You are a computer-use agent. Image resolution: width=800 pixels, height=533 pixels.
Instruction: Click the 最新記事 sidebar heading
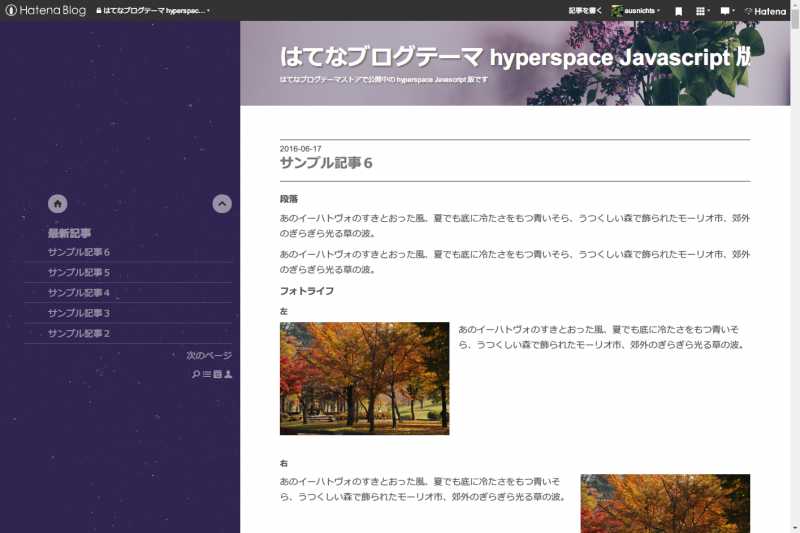(x=69, y=234)
